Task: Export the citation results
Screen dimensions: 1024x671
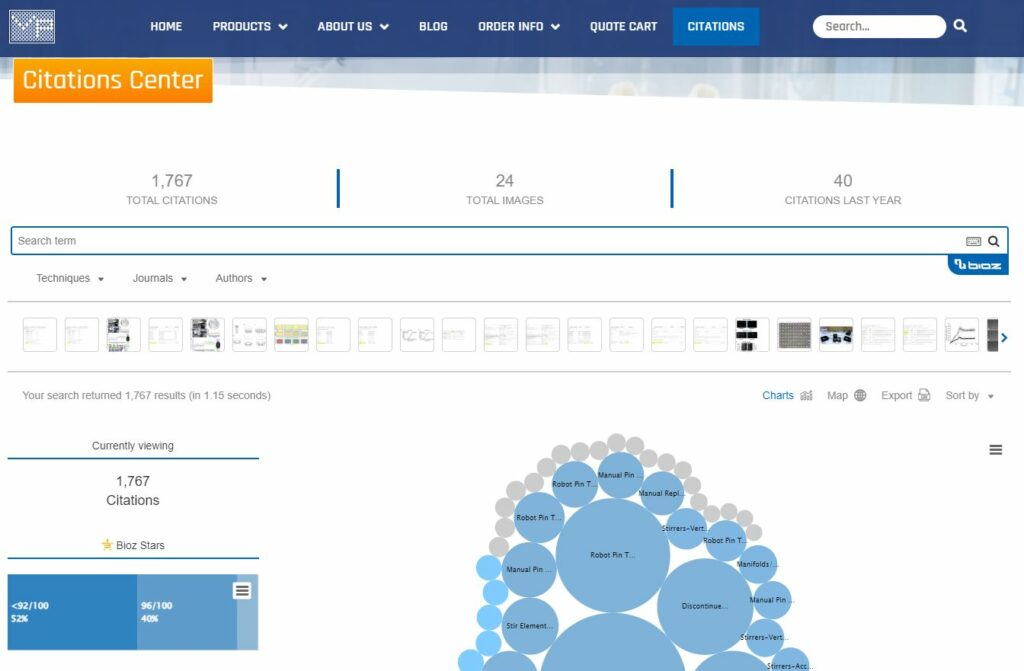Action: [x=905, y=396]
